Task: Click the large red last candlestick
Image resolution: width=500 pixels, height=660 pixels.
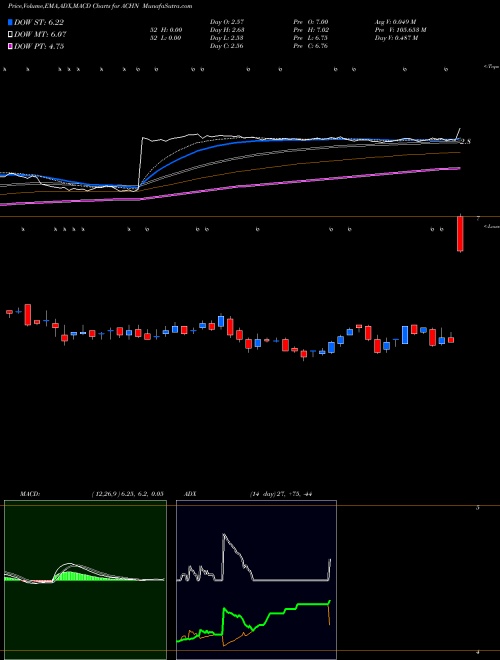Action: tap(460, 234)
